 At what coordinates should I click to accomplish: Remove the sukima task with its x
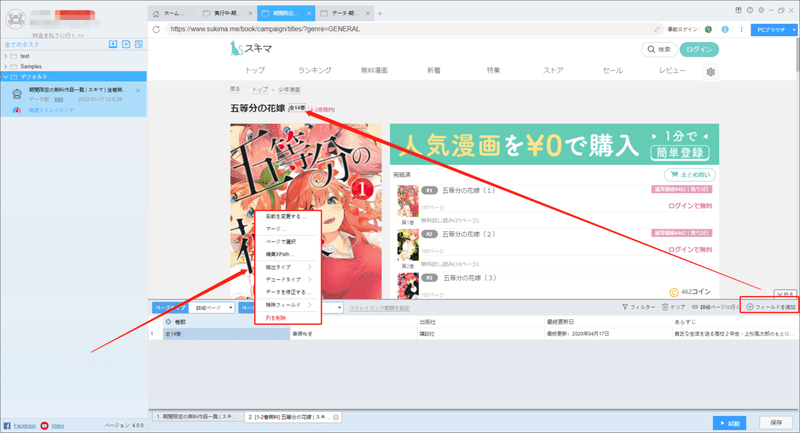(138, 91)
